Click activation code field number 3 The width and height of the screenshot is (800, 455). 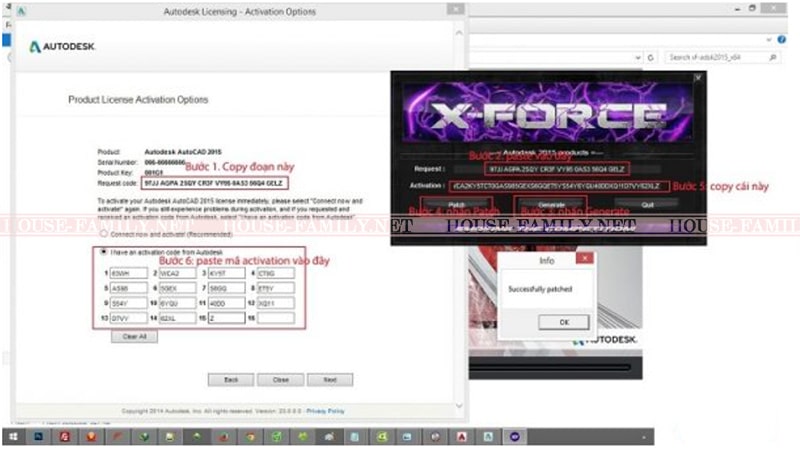tap(227, 273)
